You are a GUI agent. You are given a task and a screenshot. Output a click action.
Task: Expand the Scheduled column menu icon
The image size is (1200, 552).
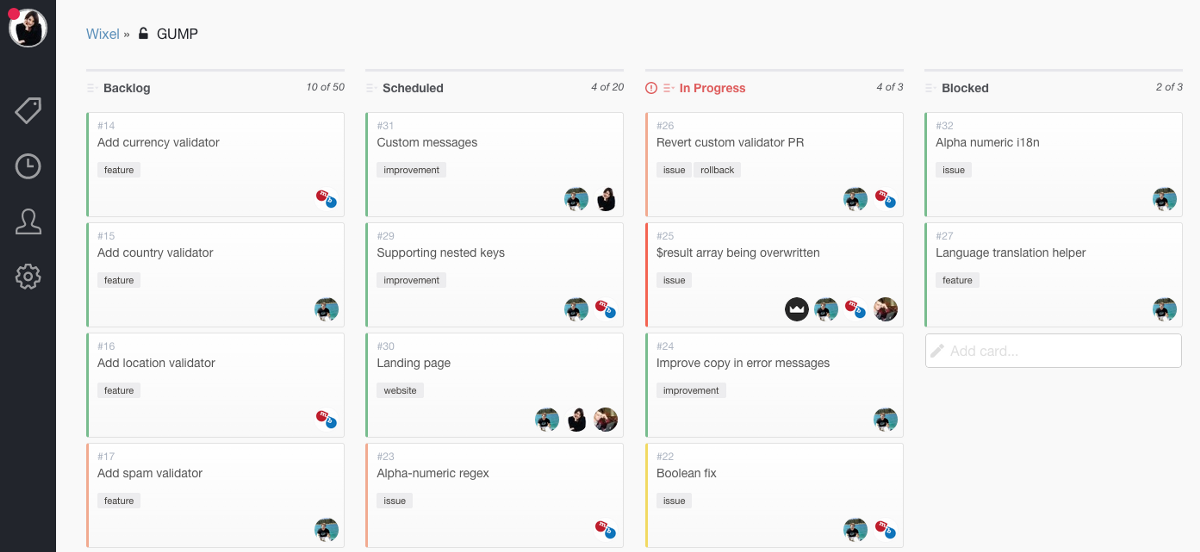(x=371, y=88)
